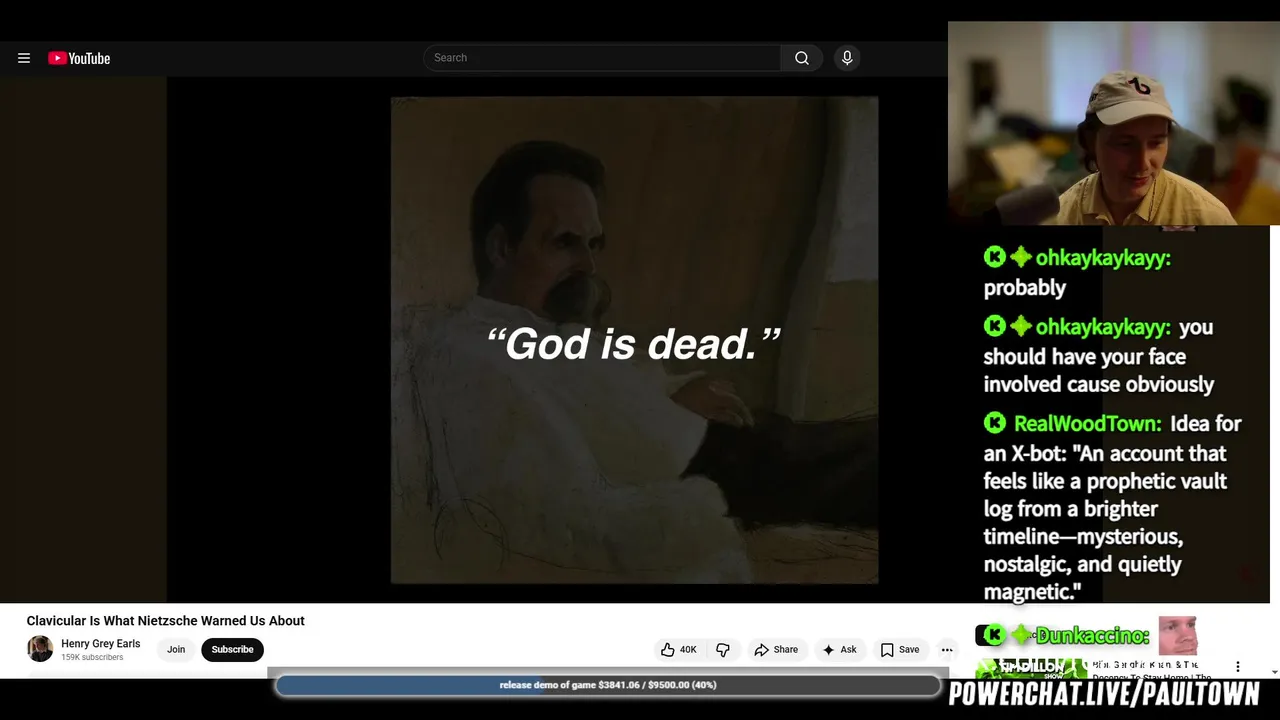Viewport: 1280px width, 720px height.
Task: Start voice search with microphone icon
Action: pos(847,58)
